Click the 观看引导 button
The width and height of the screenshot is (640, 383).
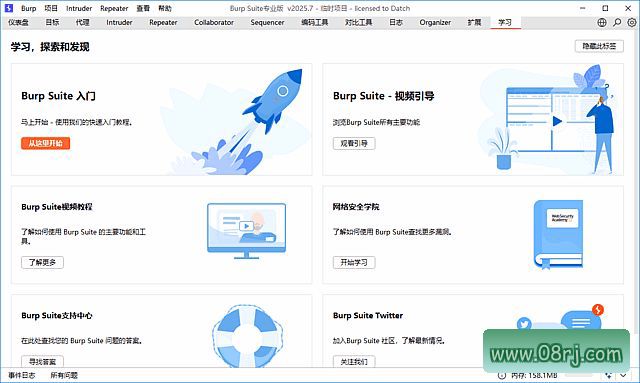point(354,143)
